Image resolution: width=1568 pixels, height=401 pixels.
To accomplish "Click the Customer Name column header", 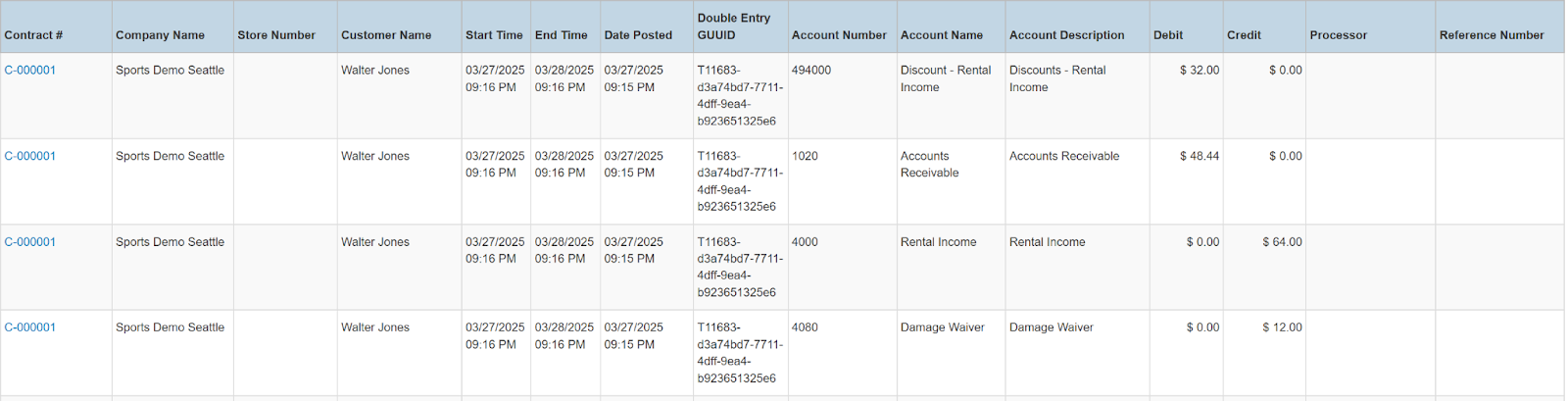I will point(386,35).
